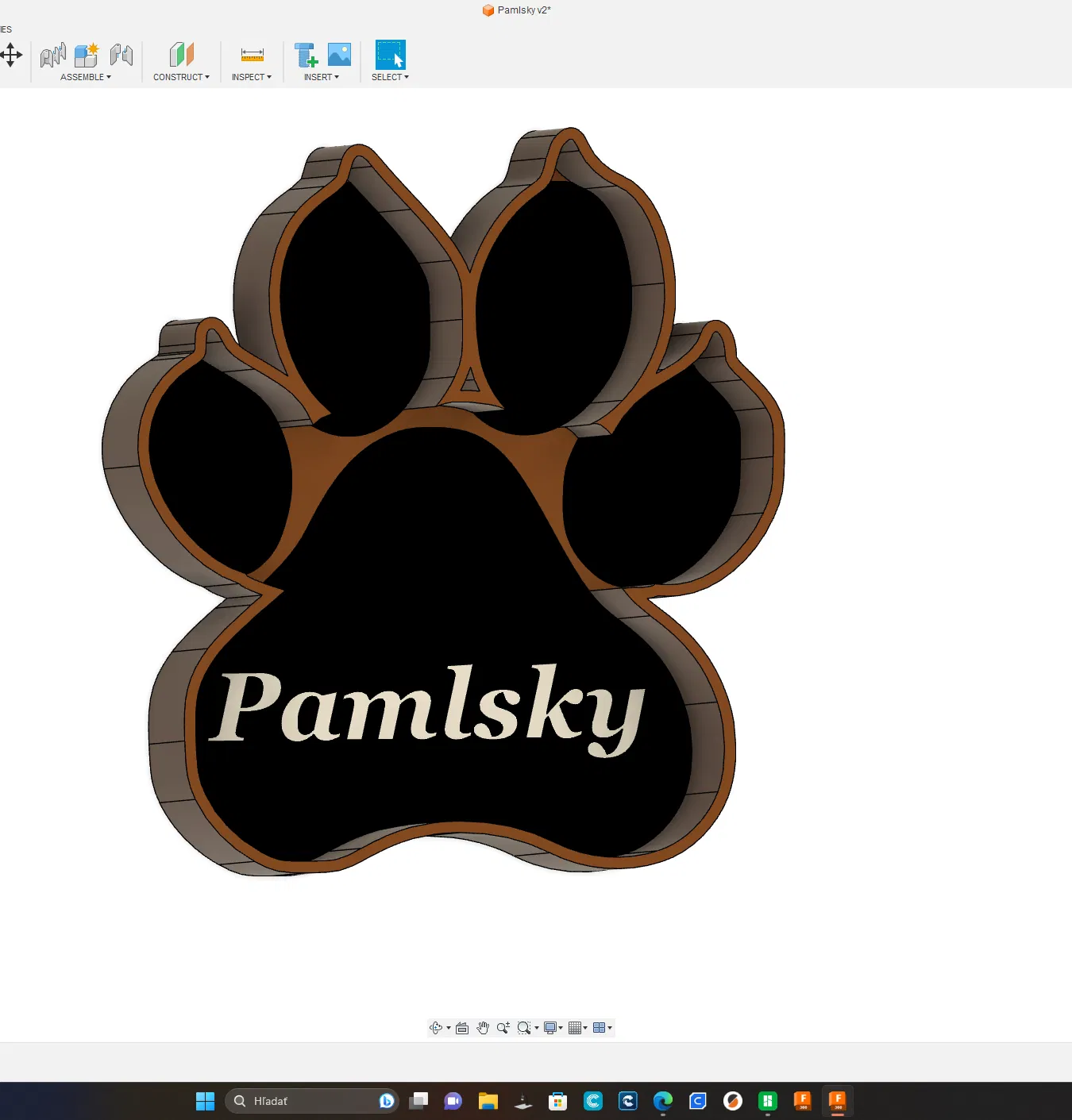Expand the Grid and Snaps dropdown arrow

click(x=585, y=1028)
